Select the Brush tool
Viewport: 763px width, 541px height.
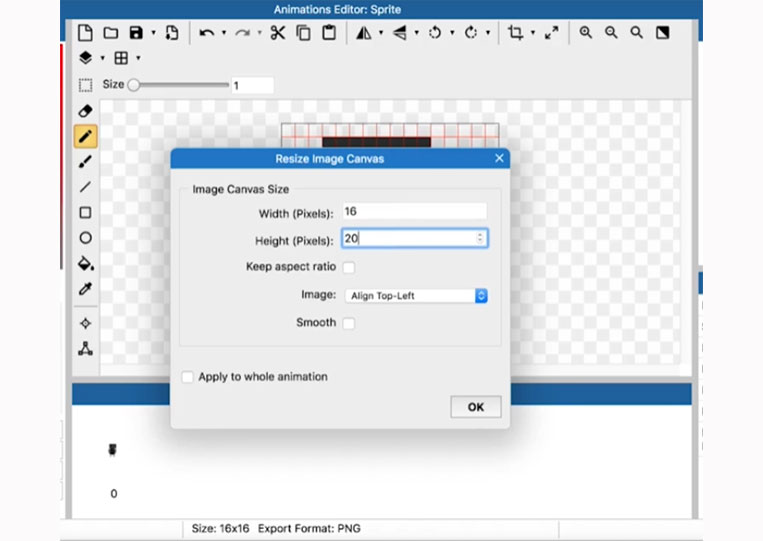86,162
